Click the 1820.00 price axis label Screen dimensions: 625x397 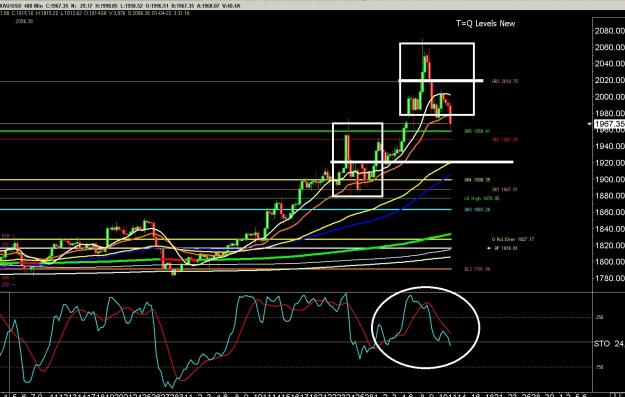609,245
